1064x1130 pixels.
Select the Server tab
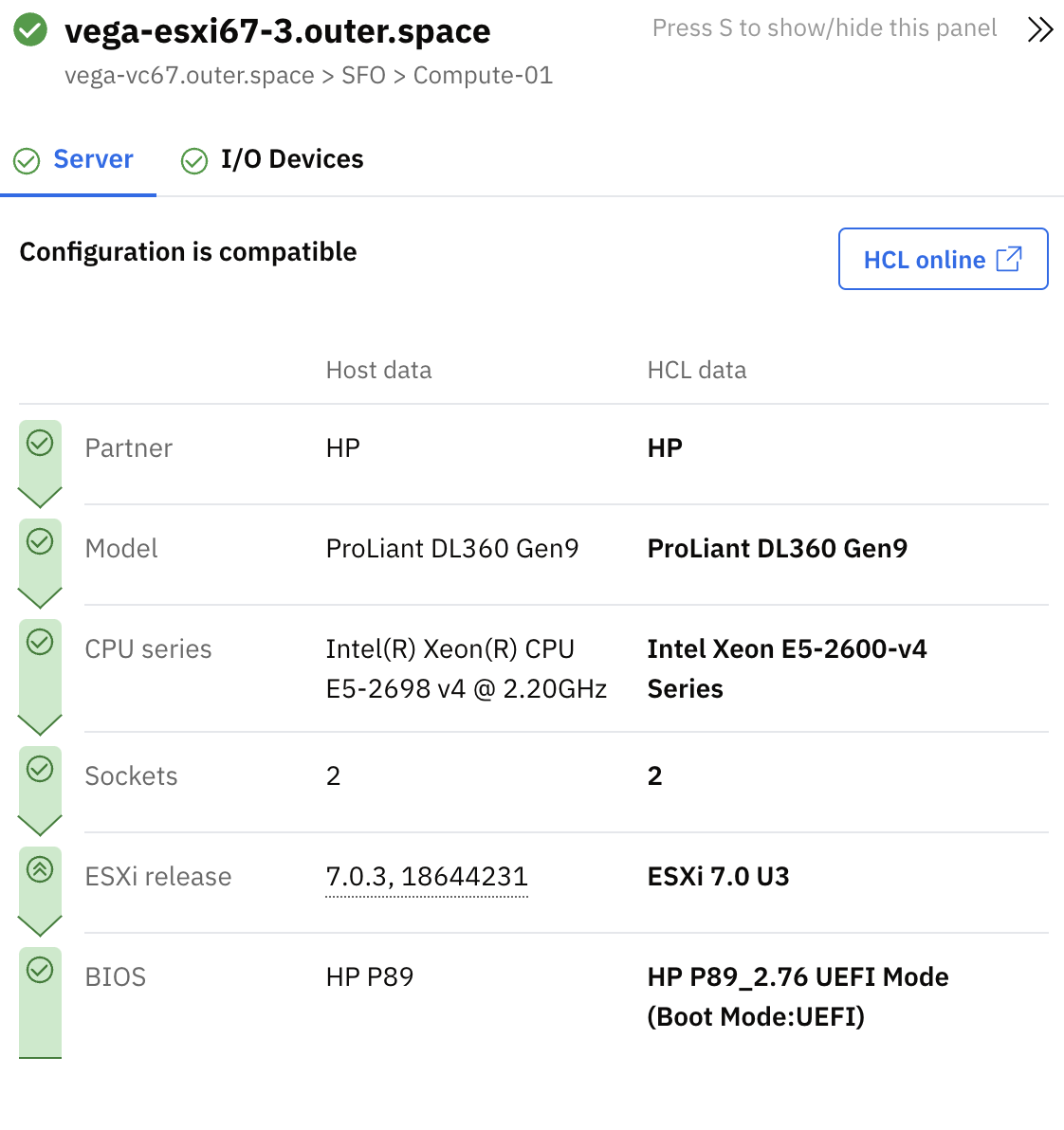(x=91, y=159)
